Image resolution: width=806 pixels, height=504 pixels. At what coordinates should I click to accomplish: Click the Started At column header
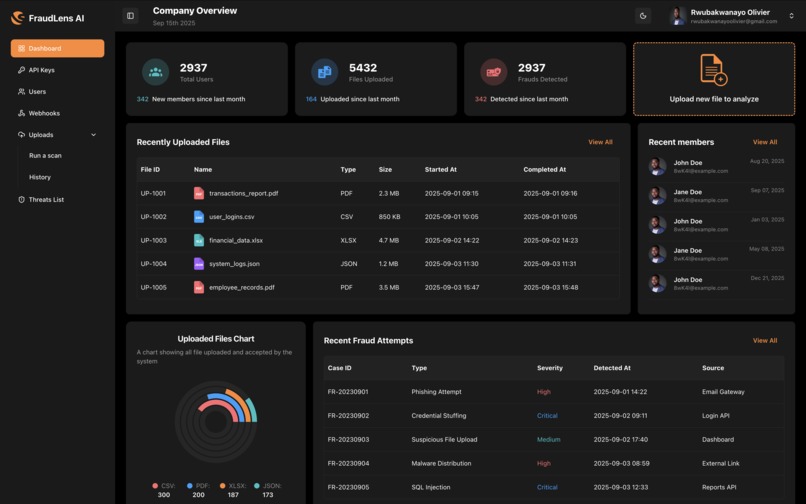[x=441, y=169]
